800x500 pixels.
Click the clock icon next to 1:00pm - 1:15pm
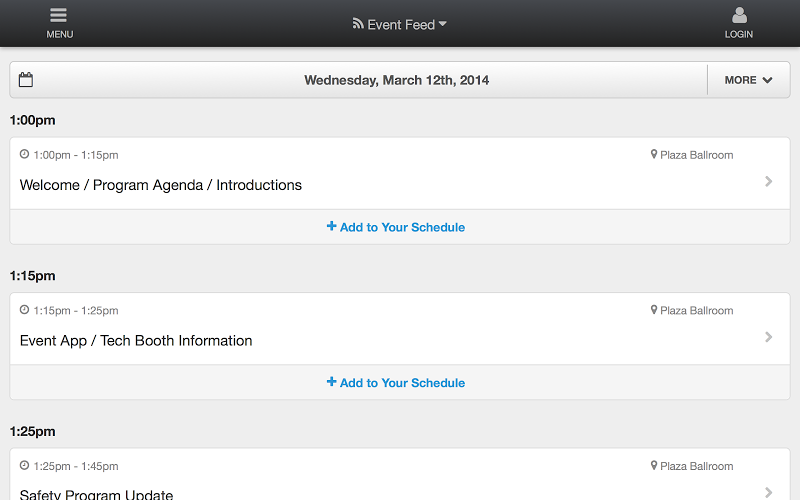pos(24,154)
